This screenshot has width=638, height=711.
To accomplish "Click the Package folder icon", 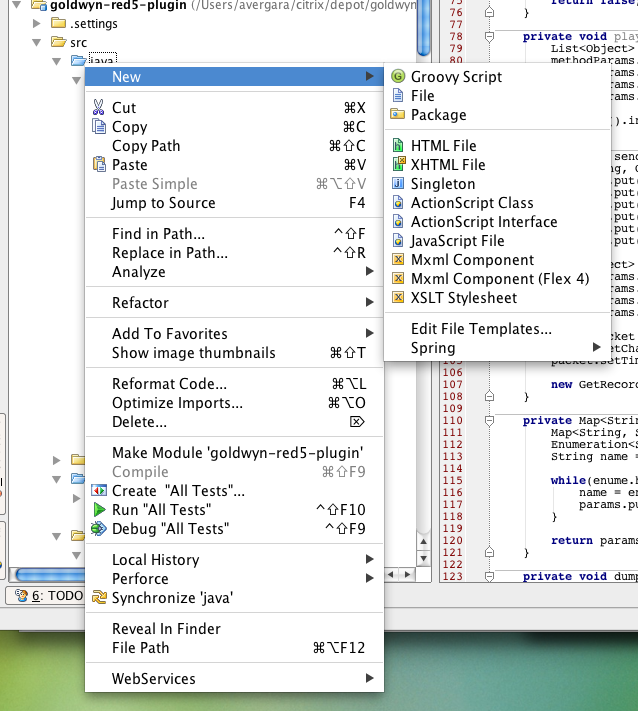I will click(397, 114).
